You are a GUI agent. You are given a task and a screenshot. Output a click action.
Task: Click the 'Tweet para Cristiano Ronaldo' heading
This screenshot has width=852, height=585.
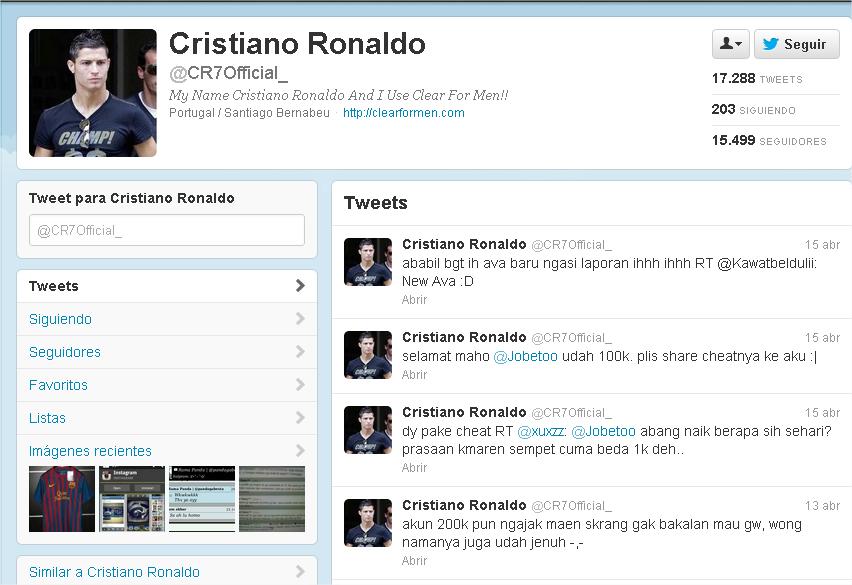(x=131, y=198)
